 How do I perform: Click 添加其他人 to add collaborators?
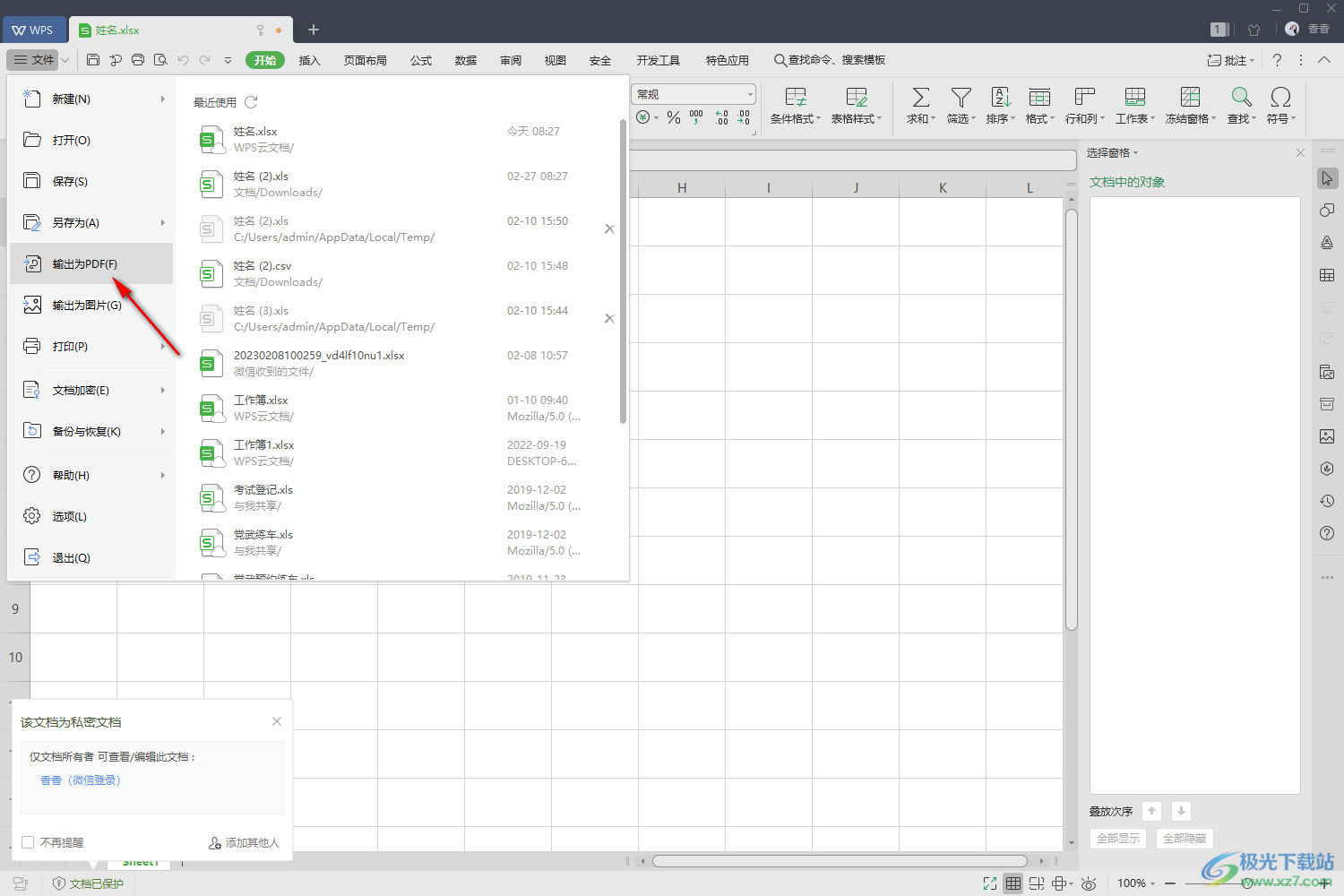click(x=244, y=842)
